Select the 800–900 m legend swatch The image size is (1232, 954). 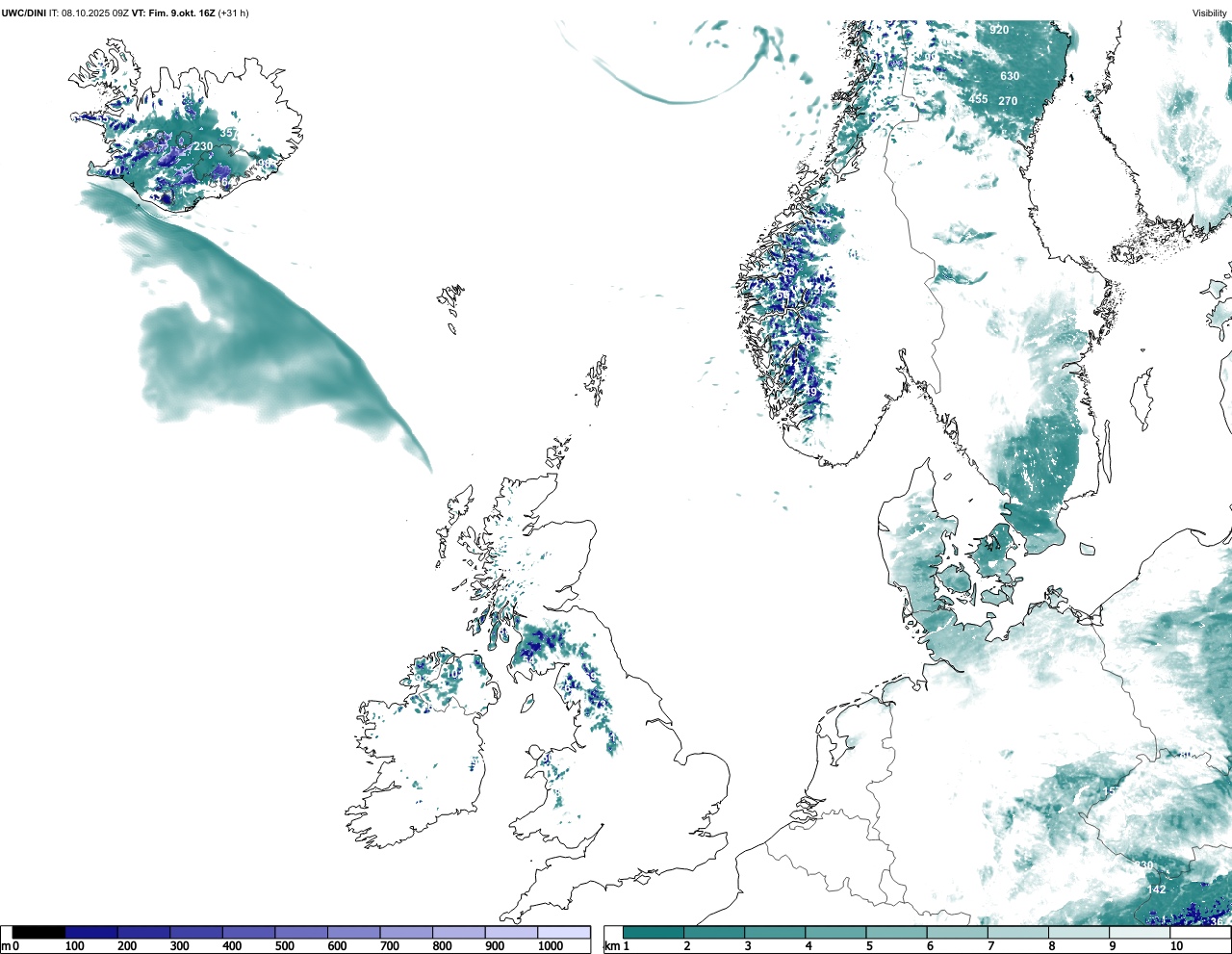point(458,932)
